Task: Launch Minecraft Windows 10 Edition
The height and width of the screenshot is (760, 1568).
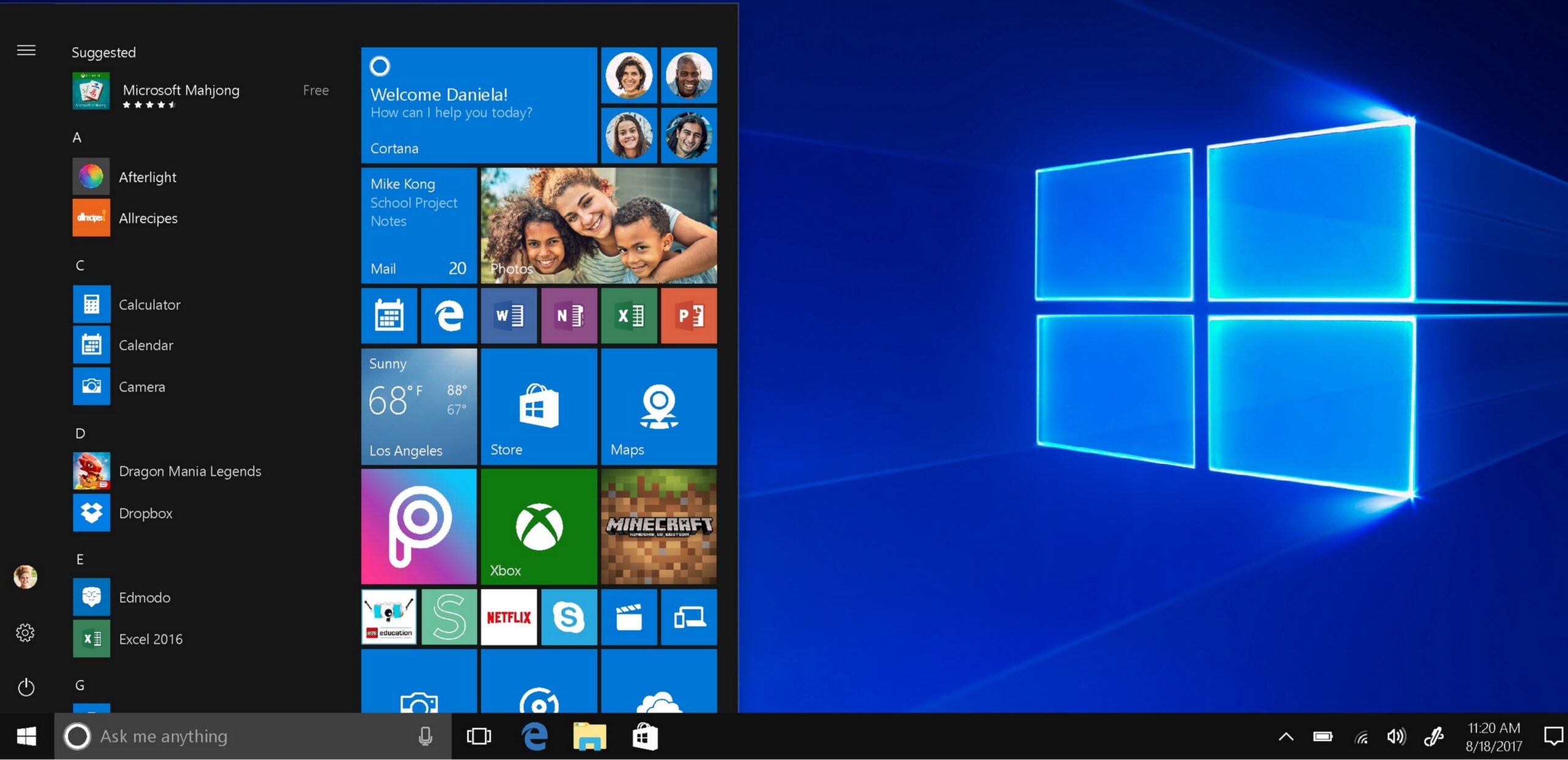Action: 659,528
